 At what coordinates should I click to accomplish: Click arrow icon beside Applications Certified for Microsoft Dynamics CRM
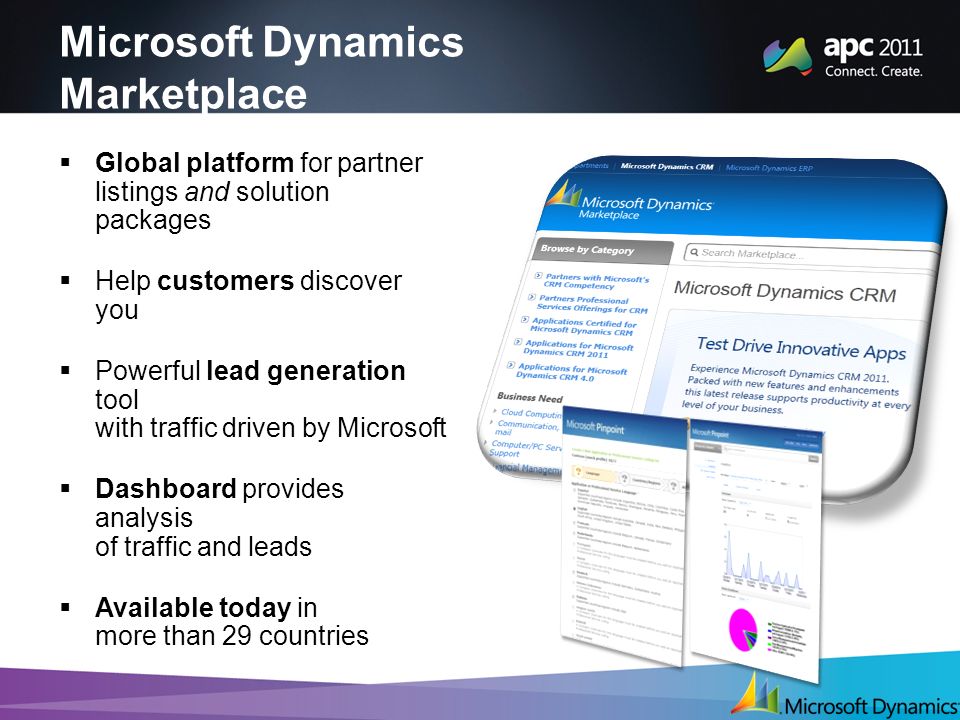coord(525,320)
